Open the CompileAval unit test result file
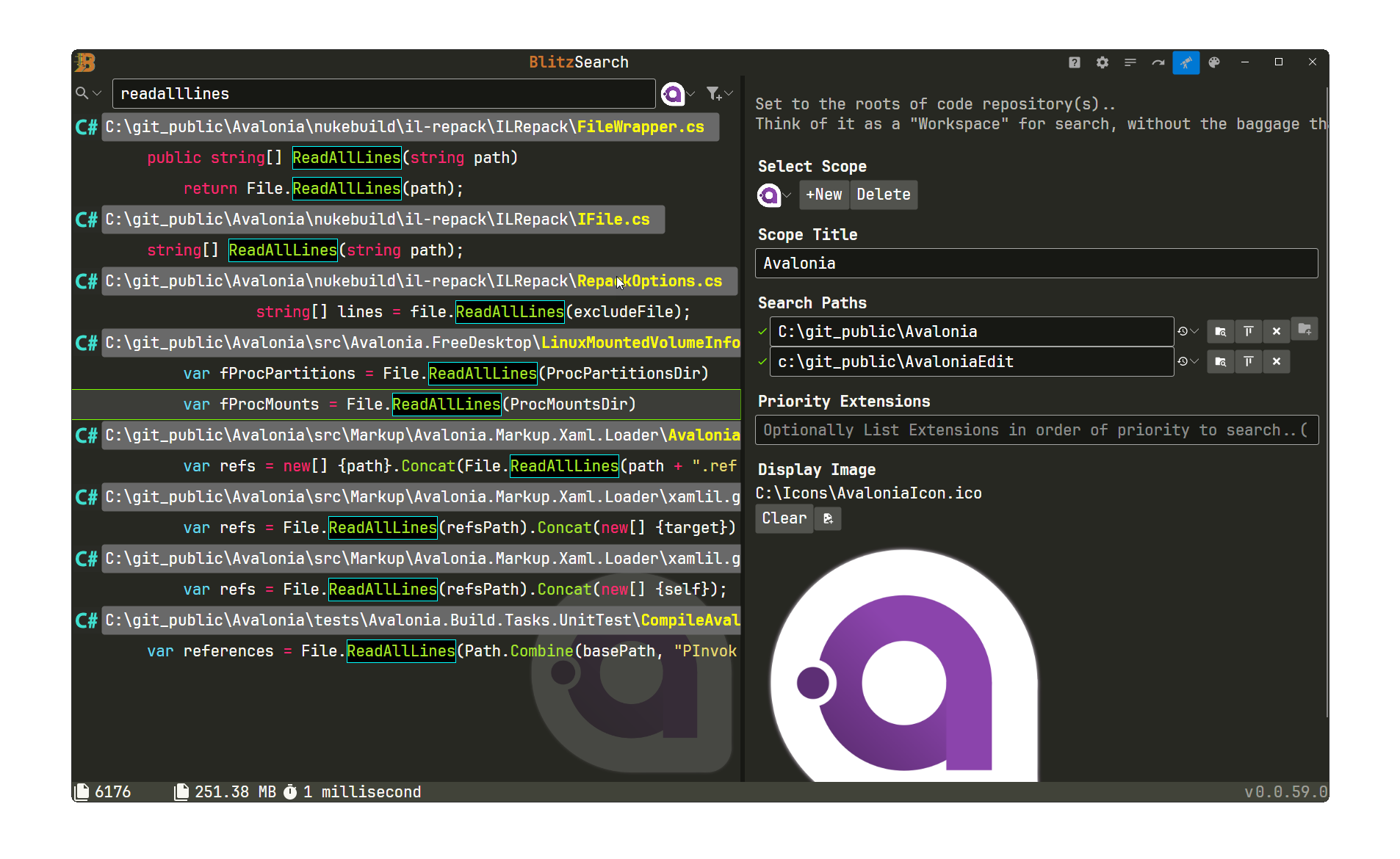This screenshot has height=859, width=1400. pyautogui.click(x=421, y=620)
